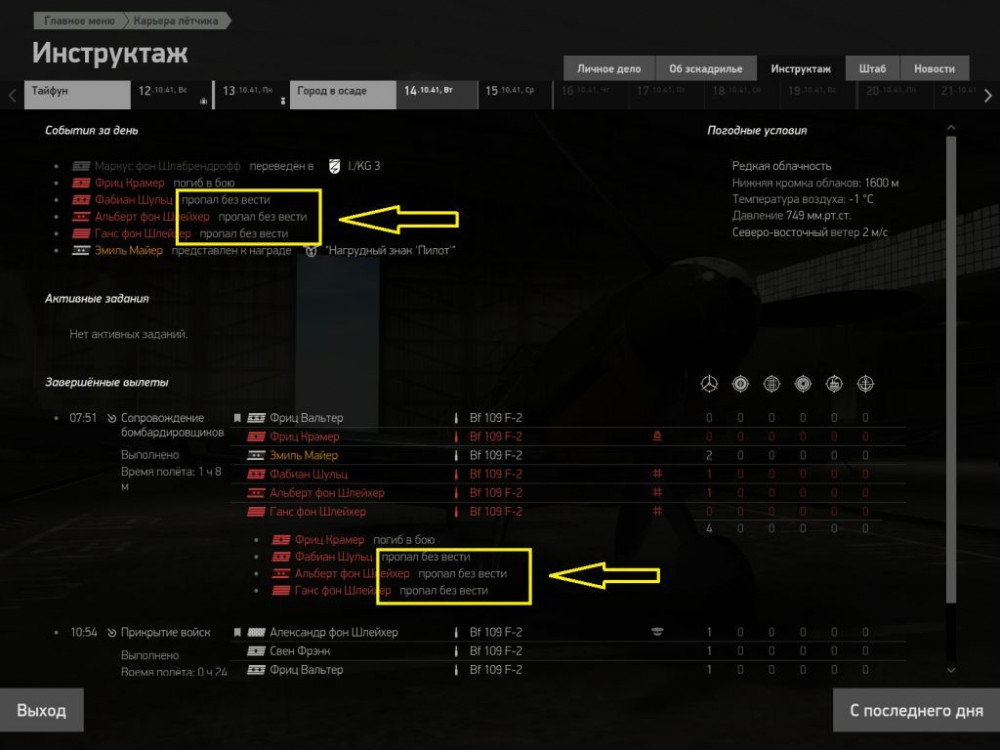The width and height of the screenshot is (1000, 750).
Task: Click the С последнего дня button
Action: click(x=916, y=710)
